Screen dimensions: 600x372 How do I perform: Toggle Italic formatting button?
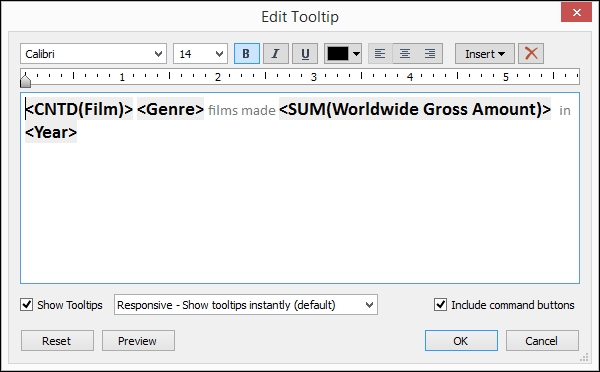coord(276,54)
